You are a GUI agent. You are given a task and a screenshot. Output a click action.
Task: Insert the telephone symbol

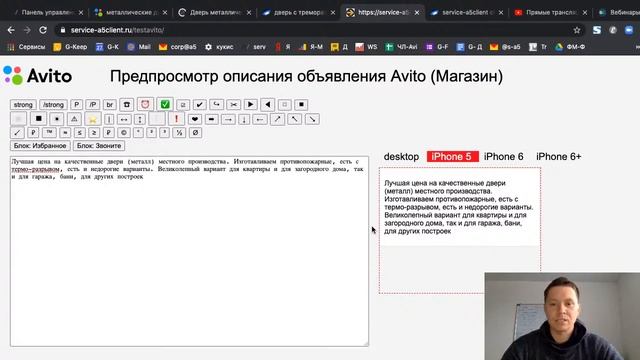pos(127,105)
